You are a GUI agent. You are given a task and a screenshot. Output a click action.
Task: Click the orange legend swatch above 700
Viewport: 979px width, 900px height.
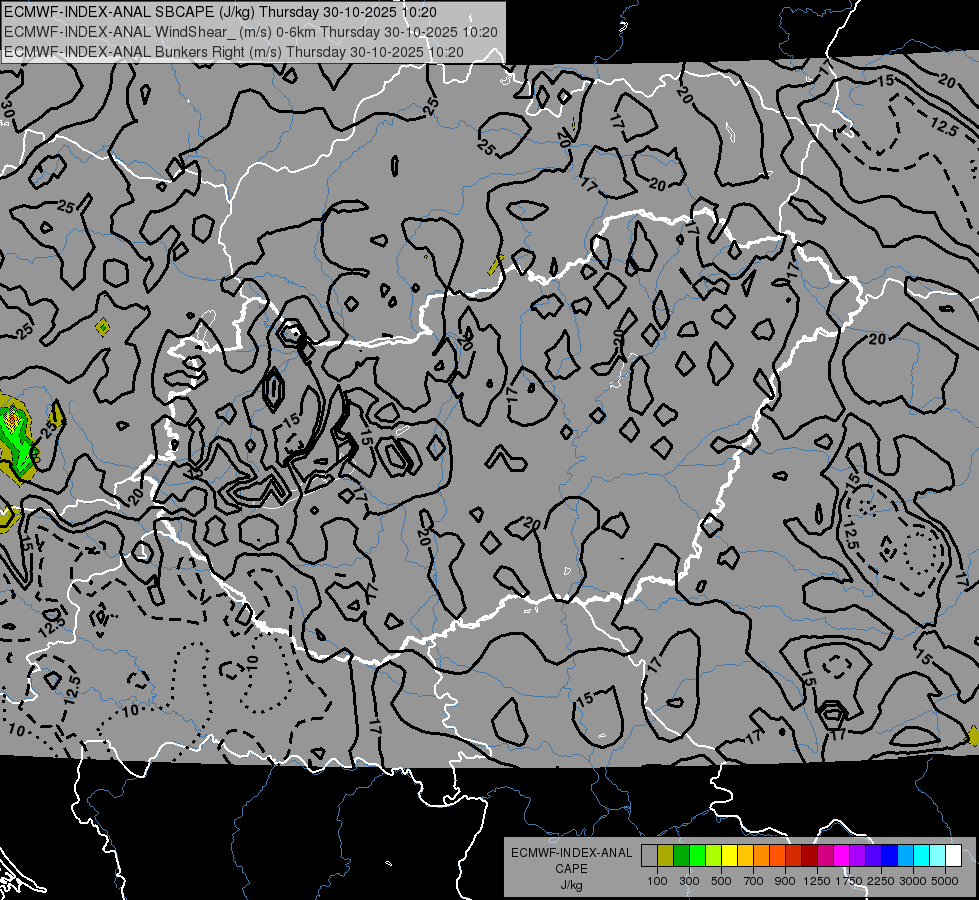[762, 856]
